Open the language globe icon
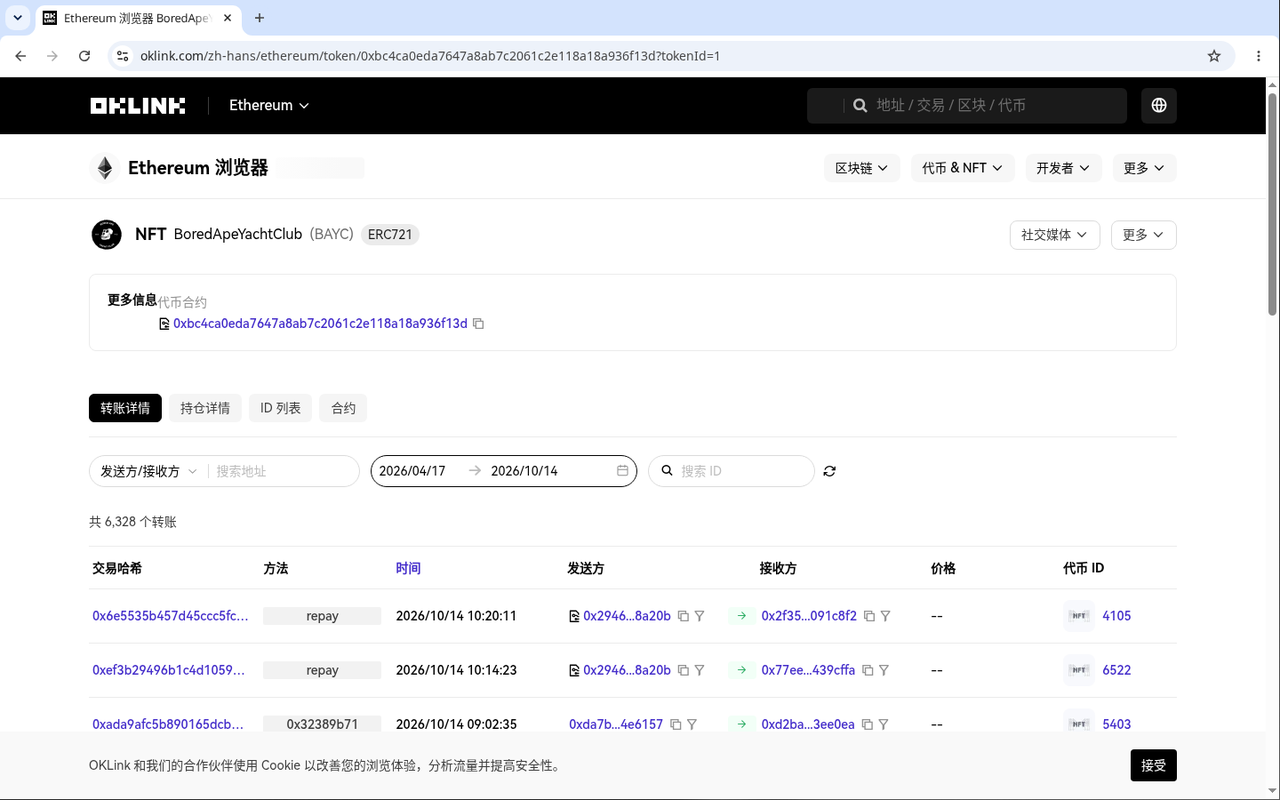The width and height of the screenshot is (1280, 800). click(1159, 105)
